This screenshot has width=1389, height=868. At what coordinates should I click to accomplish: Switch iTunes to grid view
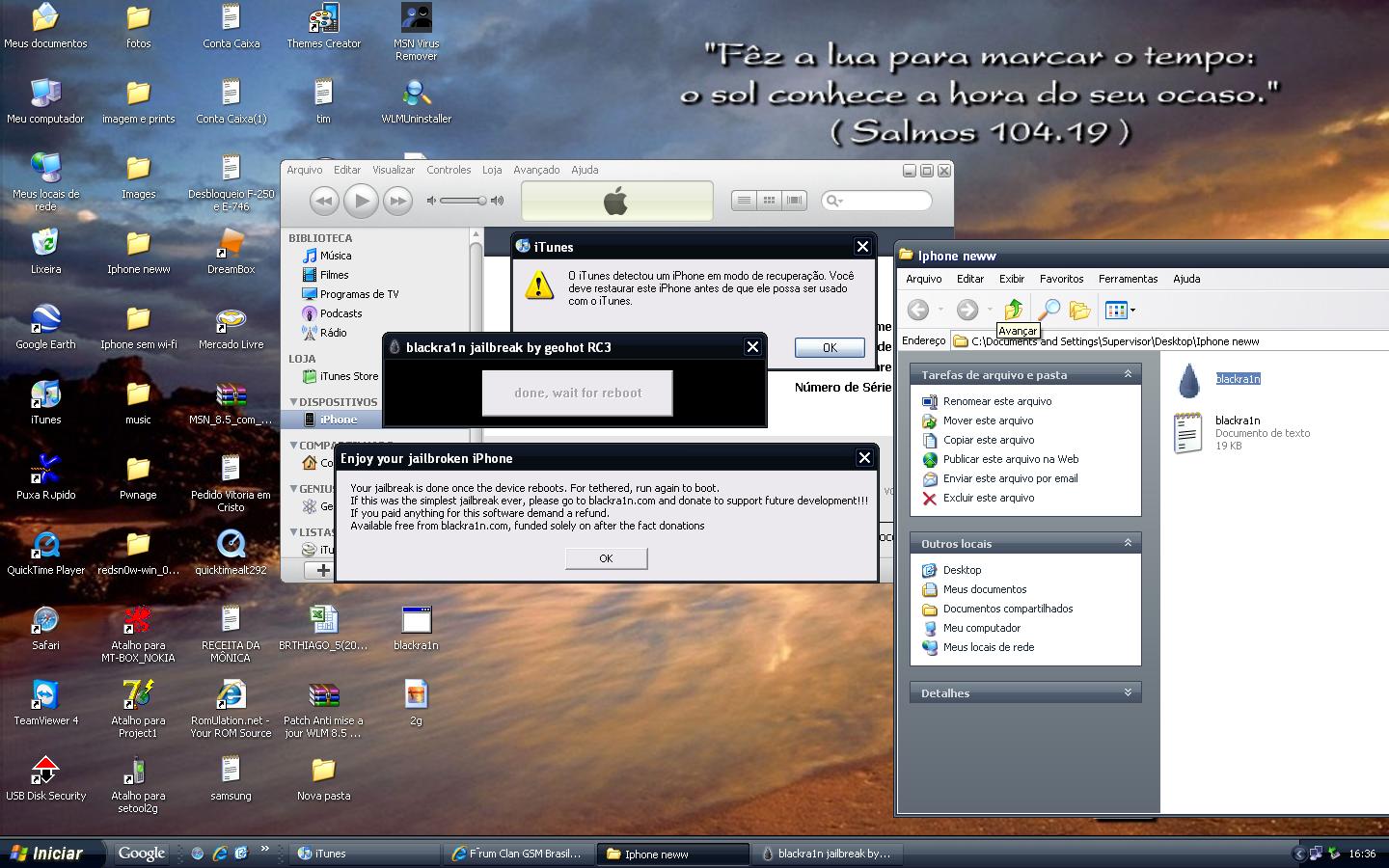click(x=769, y=201)
